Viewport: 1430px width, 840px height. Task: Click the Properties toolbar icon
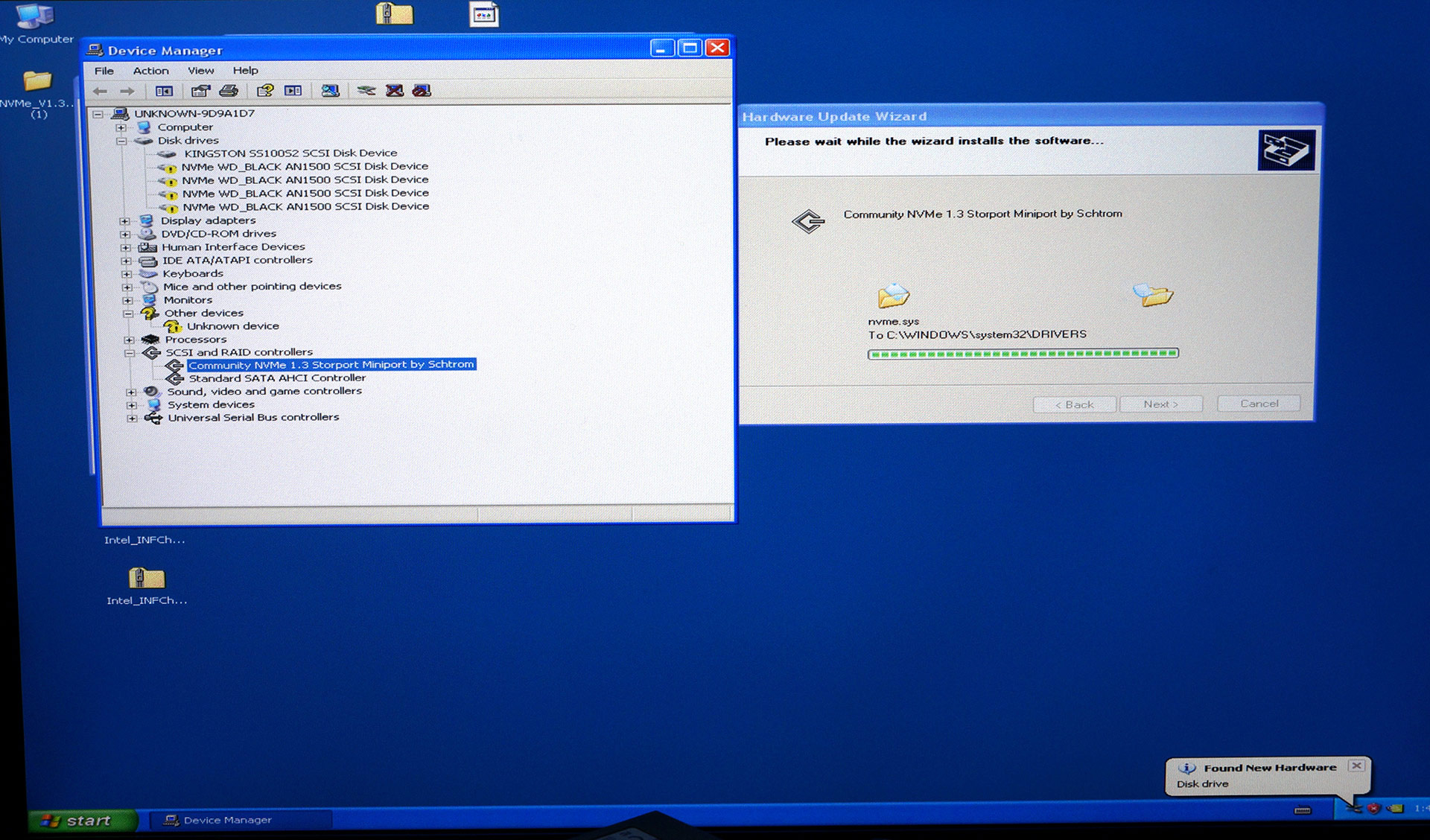click(x=200, y=91)
